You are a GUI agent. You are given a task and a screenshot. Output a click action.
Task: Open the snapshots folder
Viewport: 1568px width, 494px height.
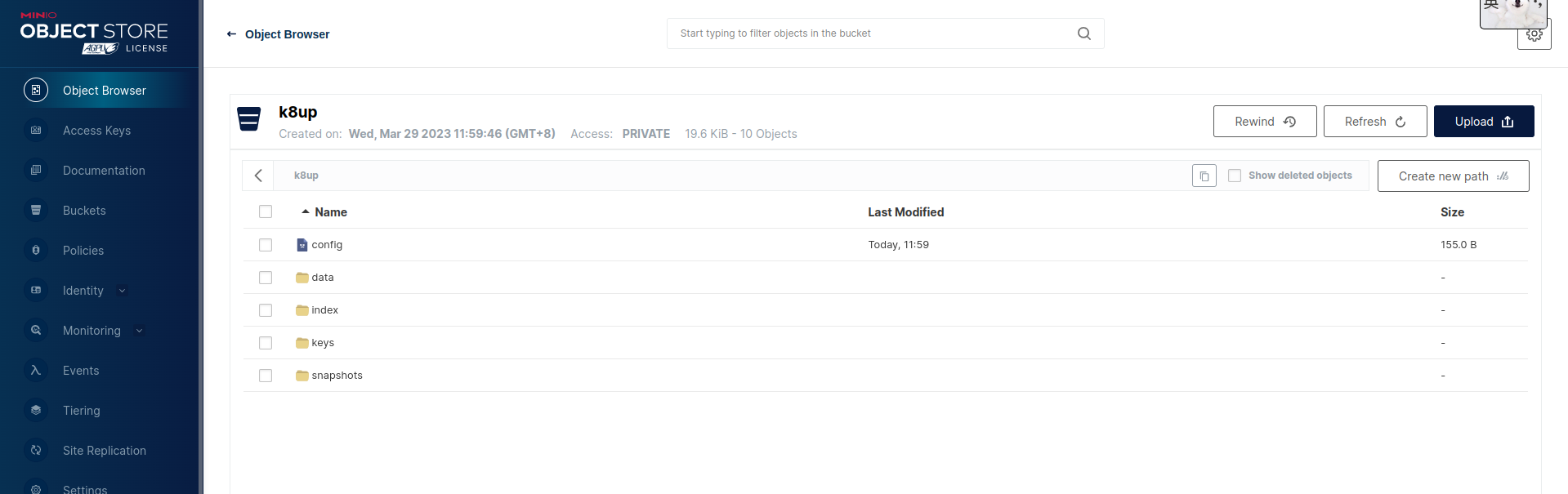336,376
